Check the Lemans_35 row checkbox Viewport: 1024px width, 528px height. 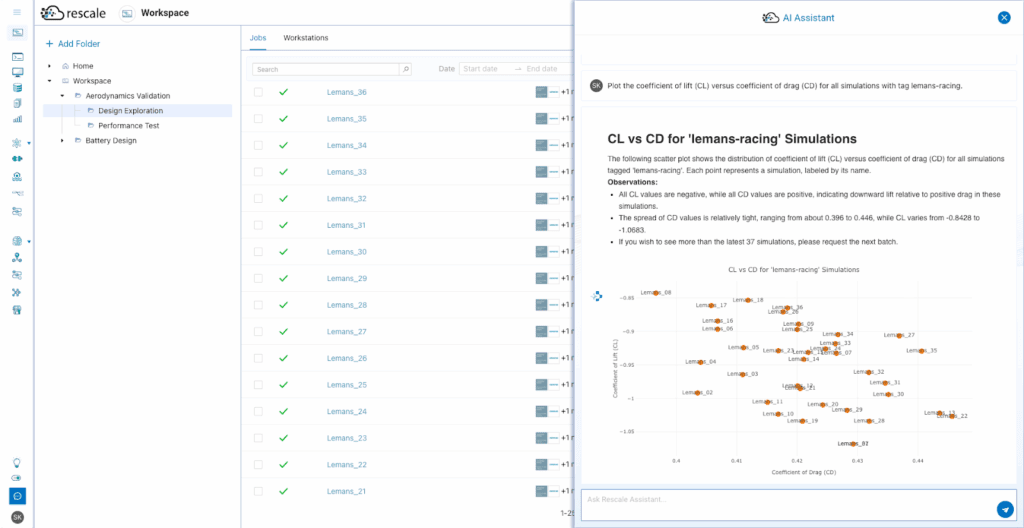click(x=259, y=119)
